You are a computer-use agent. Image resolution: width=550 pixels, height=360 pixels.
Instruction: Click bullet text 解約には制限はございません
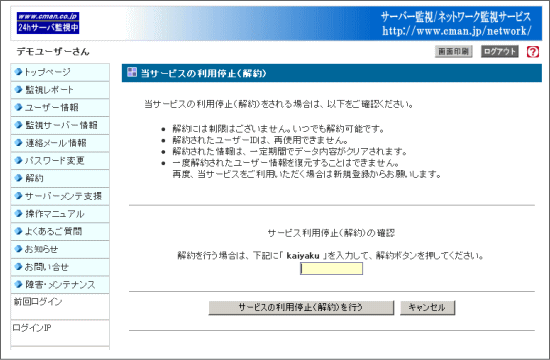pyautogui.click(x=278, y=129)
